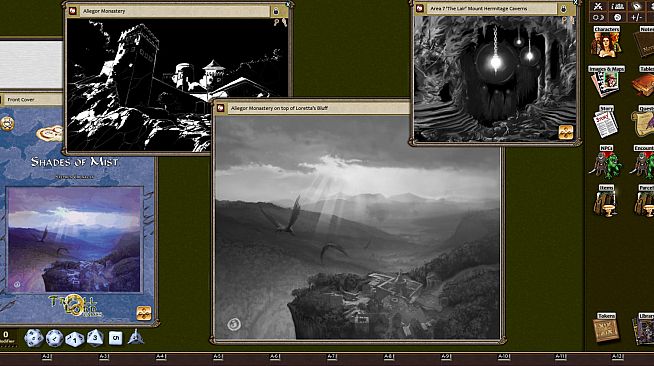This screenshot has height=366, width=654.
Task: Open the Notes book in the sidebar
Action: (x=645, y=42)
